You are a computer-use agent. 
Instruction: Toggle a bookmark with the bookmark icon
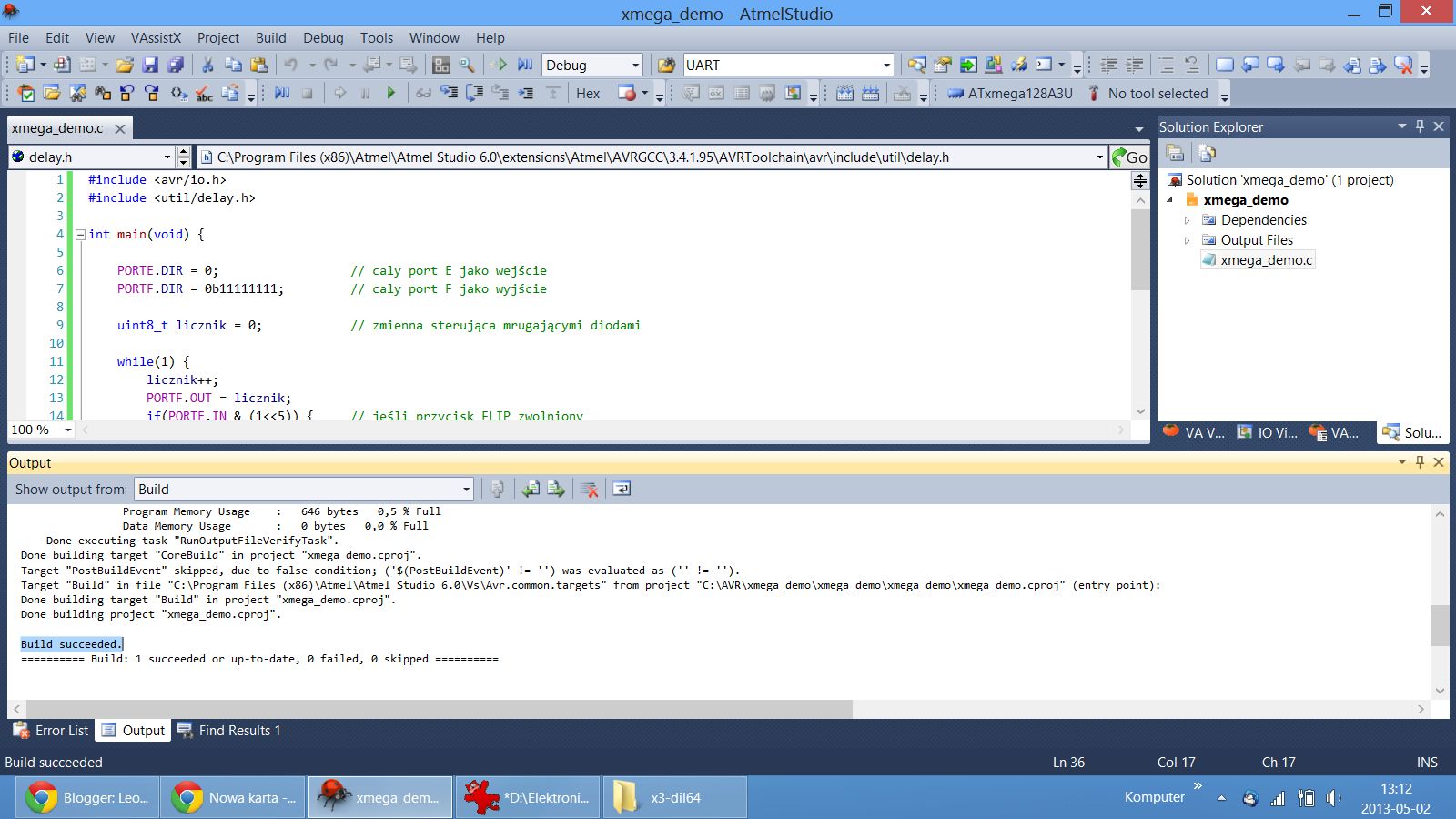(x=1225, y=65)
